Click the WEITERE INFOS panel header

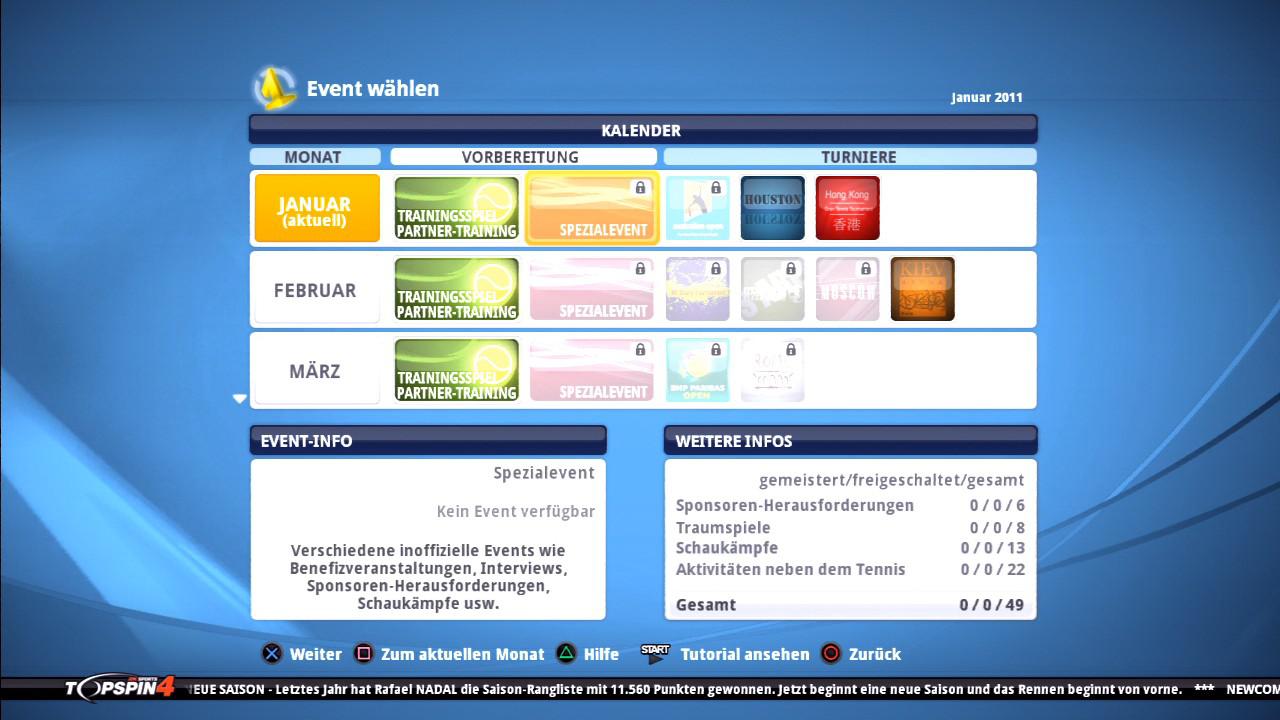pyautogui.click(x=850, y=441)
